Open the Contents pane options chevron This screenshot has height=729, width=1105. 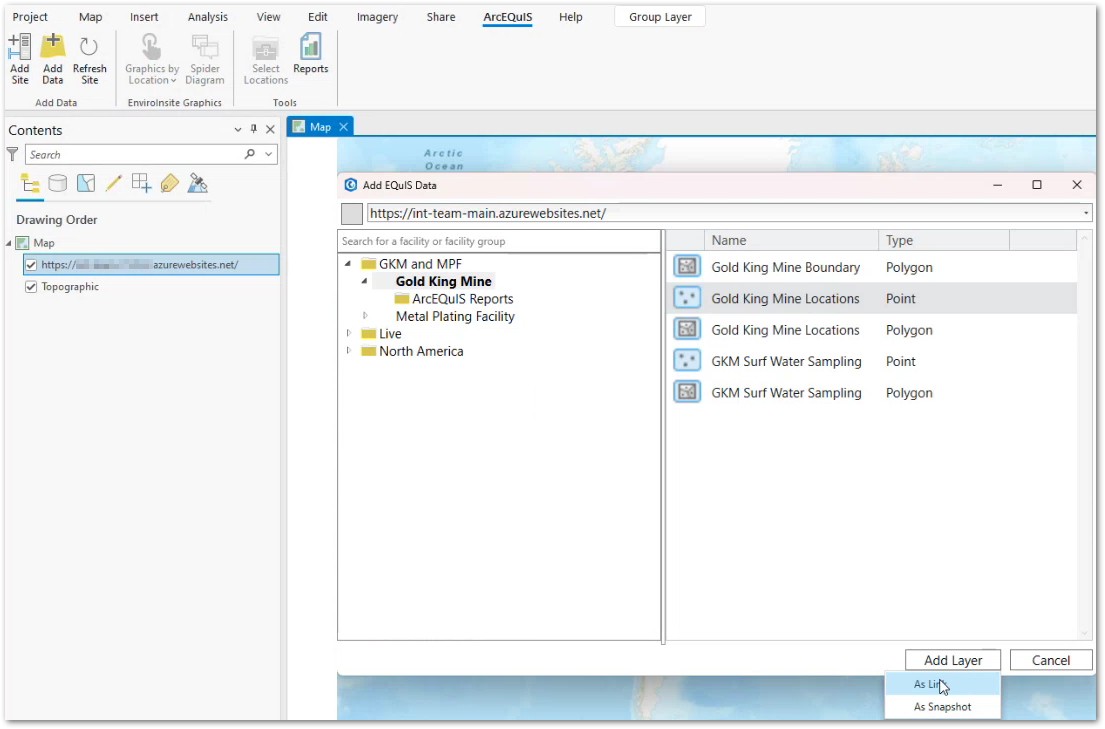pos(237,130)
